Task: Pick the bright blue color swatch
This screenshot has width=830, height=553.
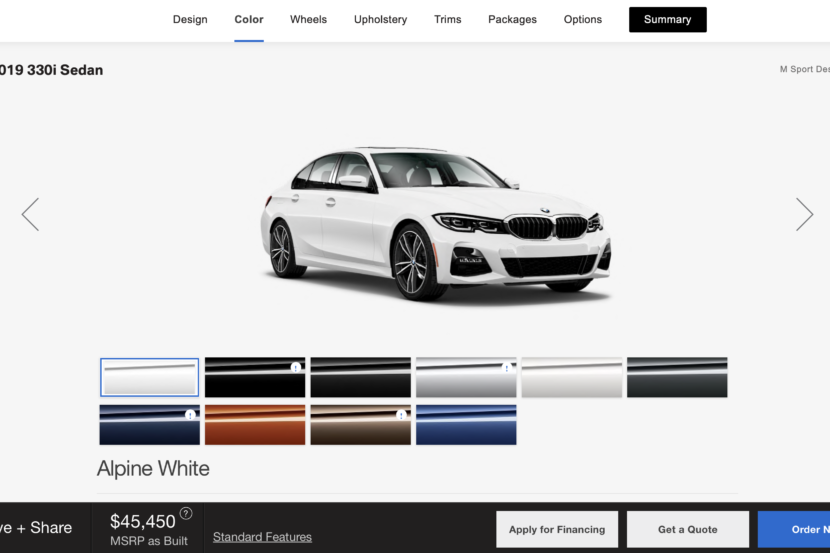Action: 466,425
